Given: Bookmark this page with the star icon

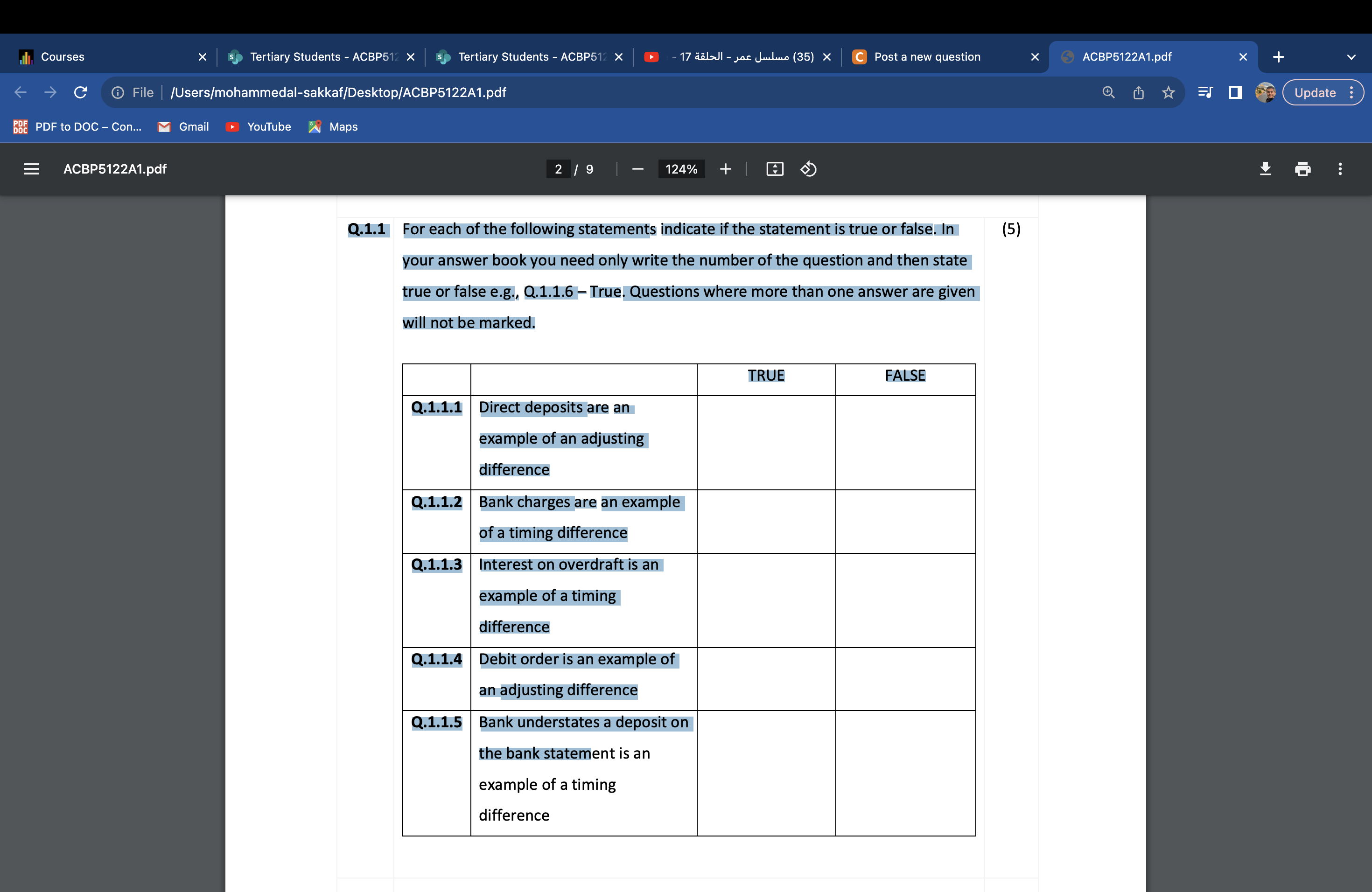Looking at the screenshot, I should click(1169, 92).
